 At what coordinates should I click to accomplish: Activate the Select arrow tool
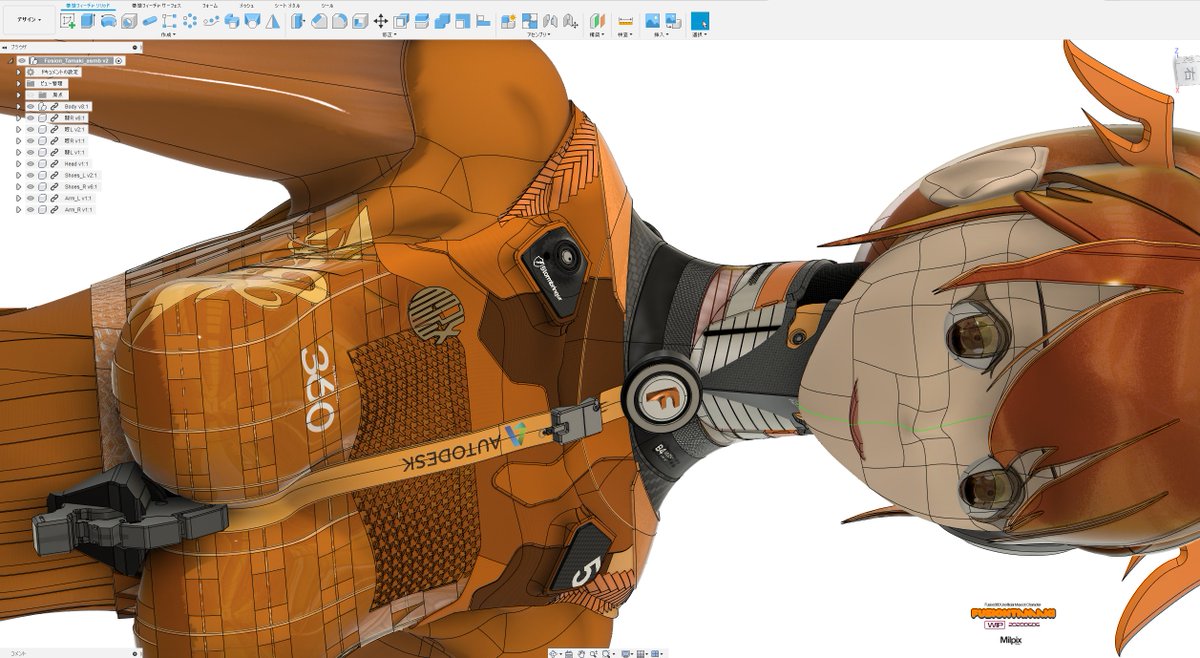[x=700, y=21]
